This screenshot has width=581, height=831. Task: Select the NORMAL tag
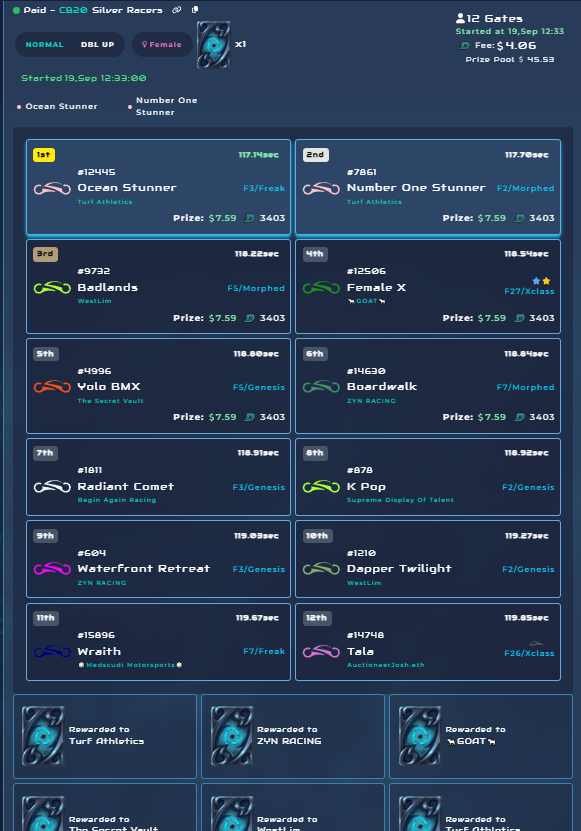(x=45, y=45)
